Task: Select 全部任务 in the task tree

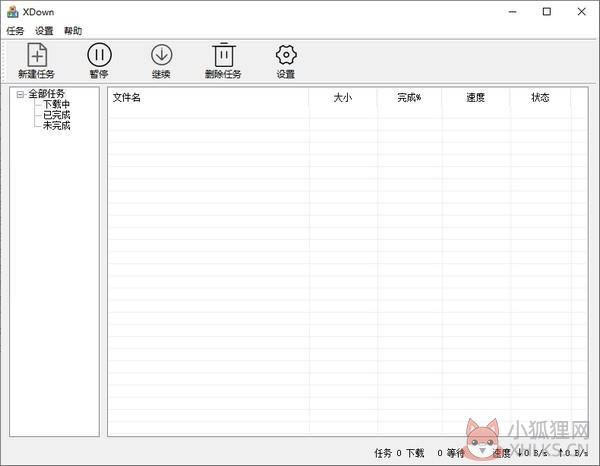Action: click(x=46, y=93)
